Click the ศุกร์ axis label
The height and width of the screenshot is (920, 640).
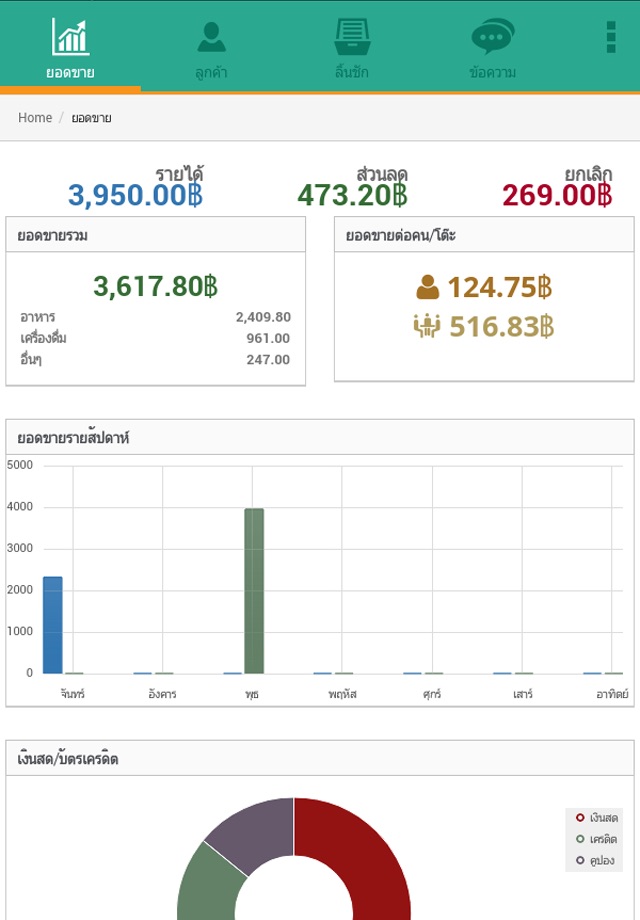(432, 694)
